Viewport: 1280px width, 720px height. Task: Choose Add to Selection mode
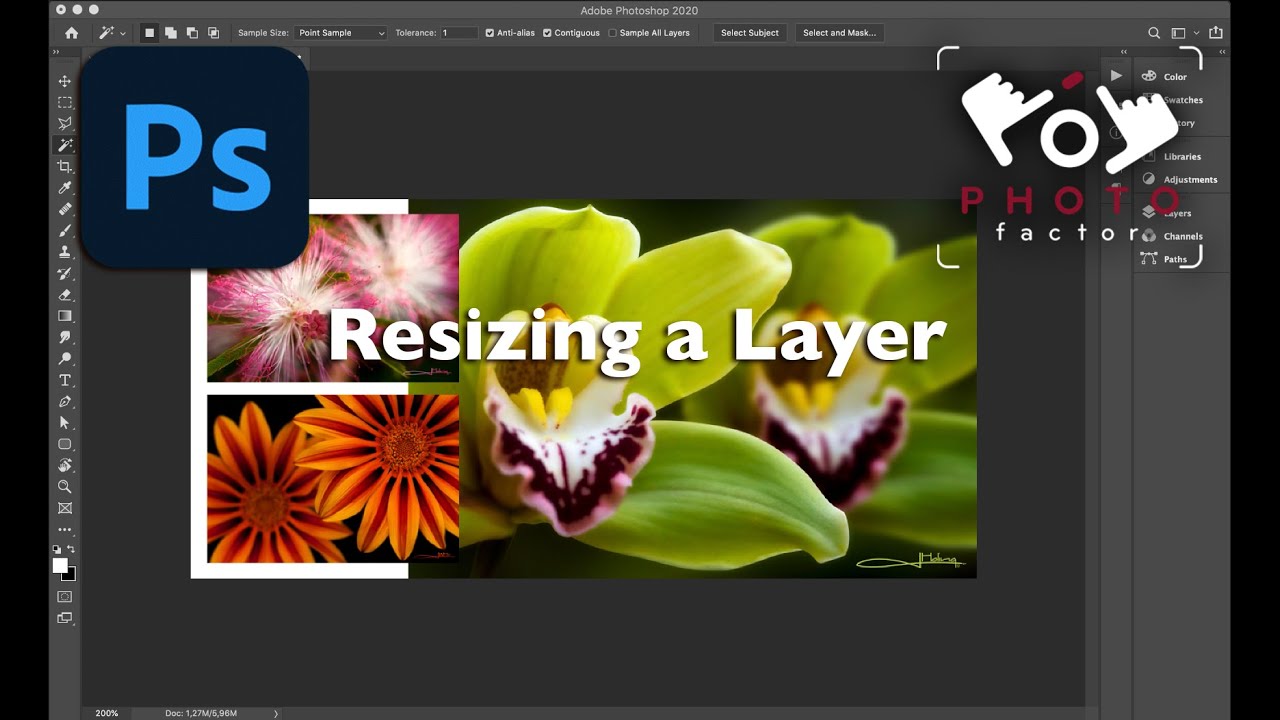coord(171,33)
